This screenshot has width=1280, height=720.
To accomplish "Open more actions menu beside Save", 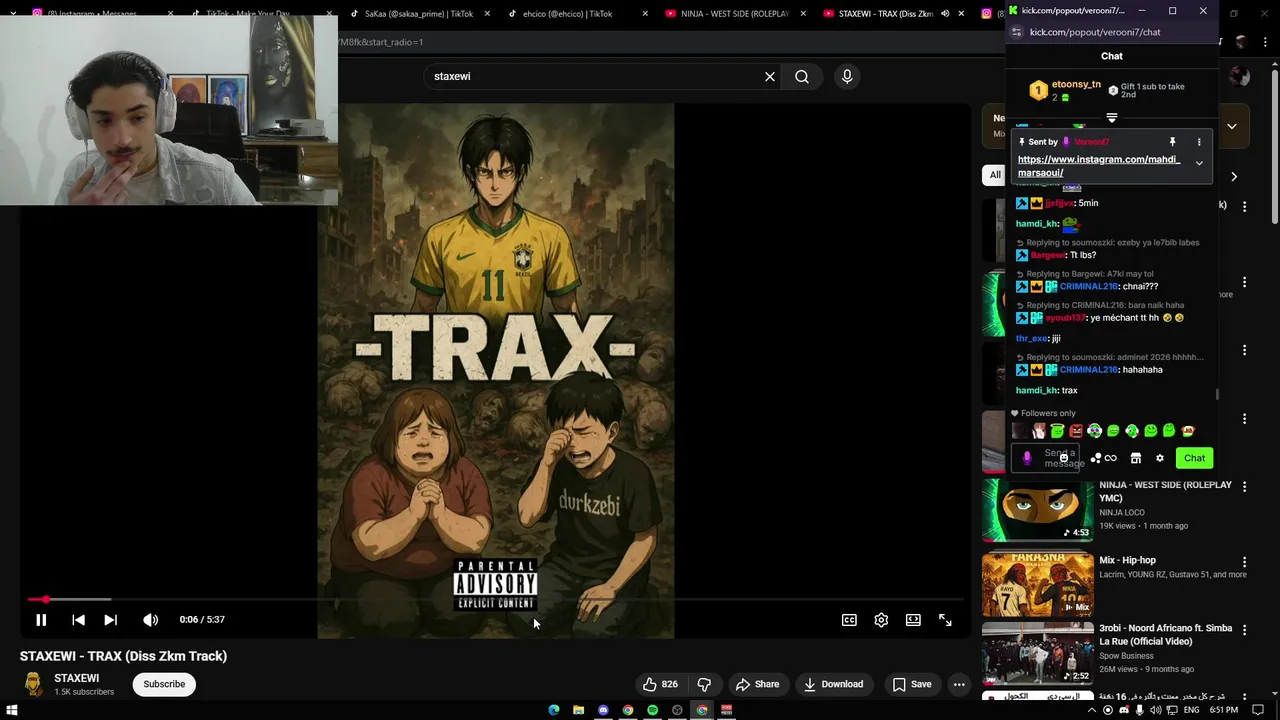I will (959, 684).
